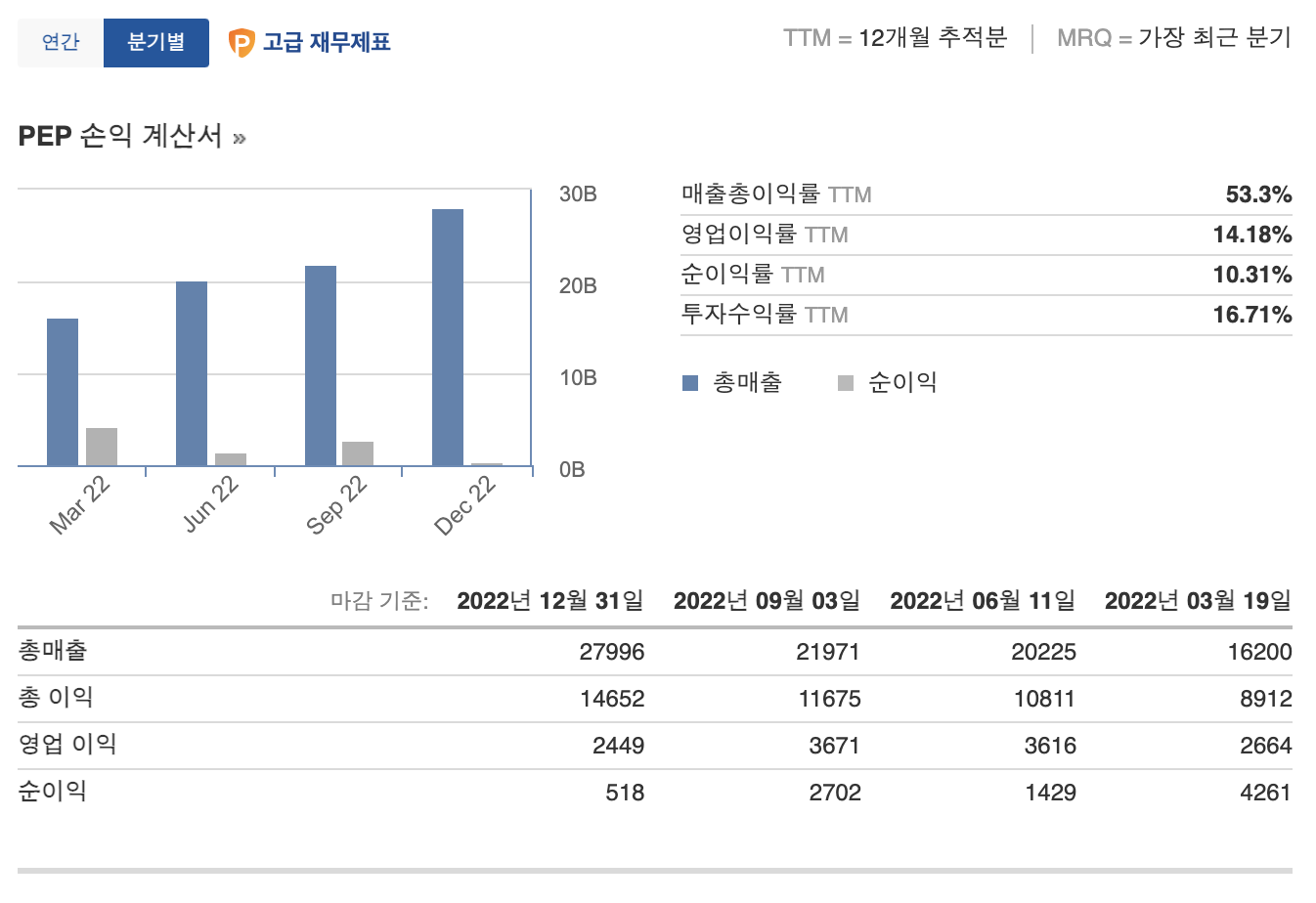1316x903 pixels.
Task: Click the TTM = 12개월 추적분 note
Action: pos(895,38)
